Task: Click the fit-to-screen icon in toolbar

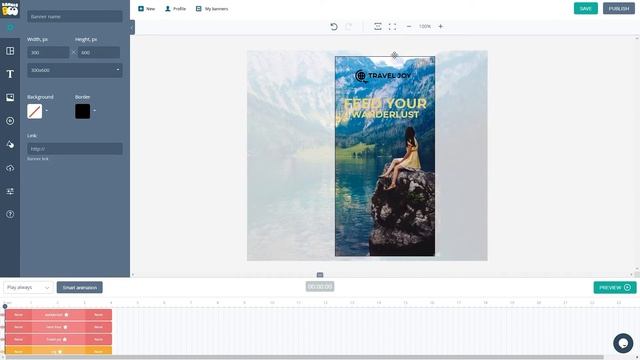Action: [378, 27]
